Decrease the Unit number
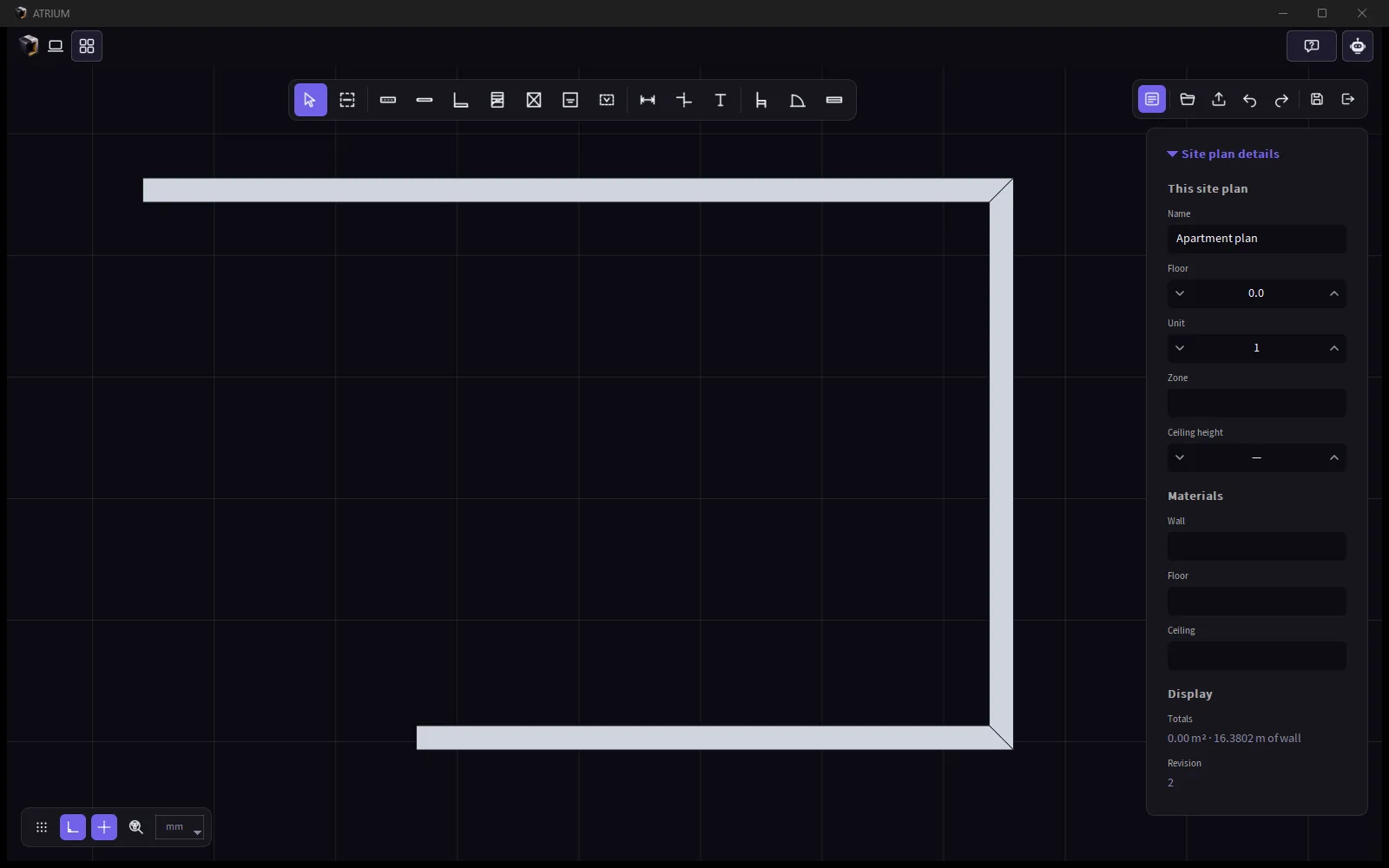1389x868 pixels. pyautogui.click(x=1180, y=348)
